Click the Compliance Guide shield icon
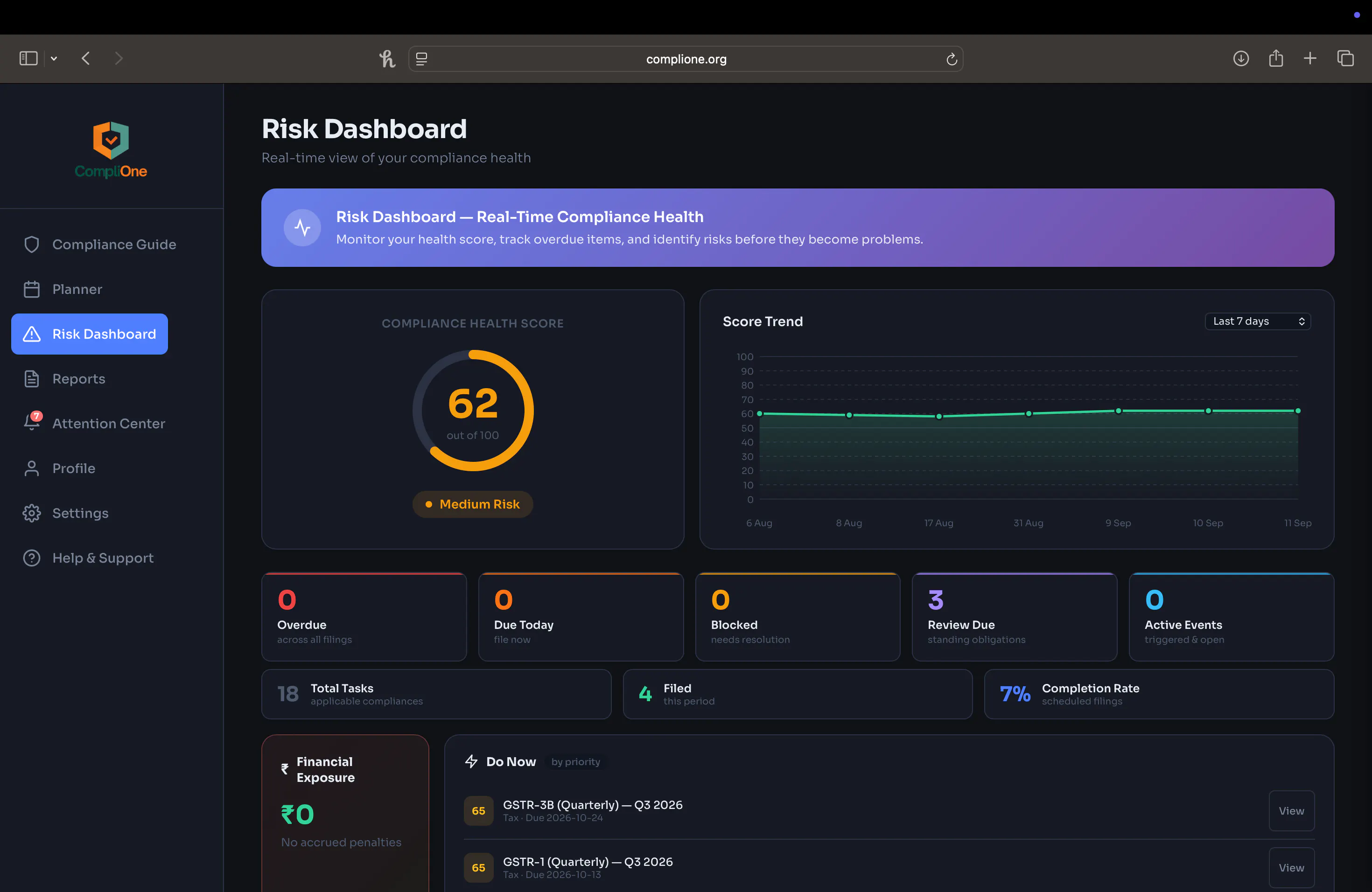The image size is (1372, 892). pos(32,244)
